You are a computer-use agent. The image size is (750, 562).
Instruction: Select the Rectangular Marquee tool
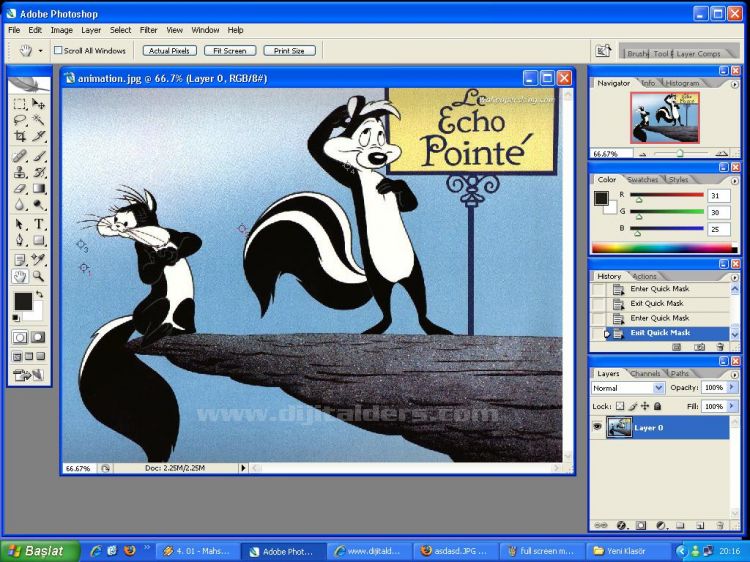[x=20, y=104]
